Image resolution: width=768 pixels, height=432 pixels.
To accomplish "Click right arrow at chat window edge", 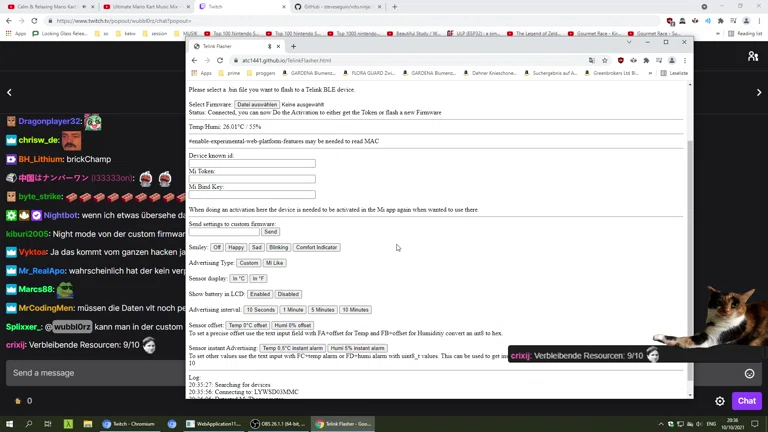I will (759, 92).
